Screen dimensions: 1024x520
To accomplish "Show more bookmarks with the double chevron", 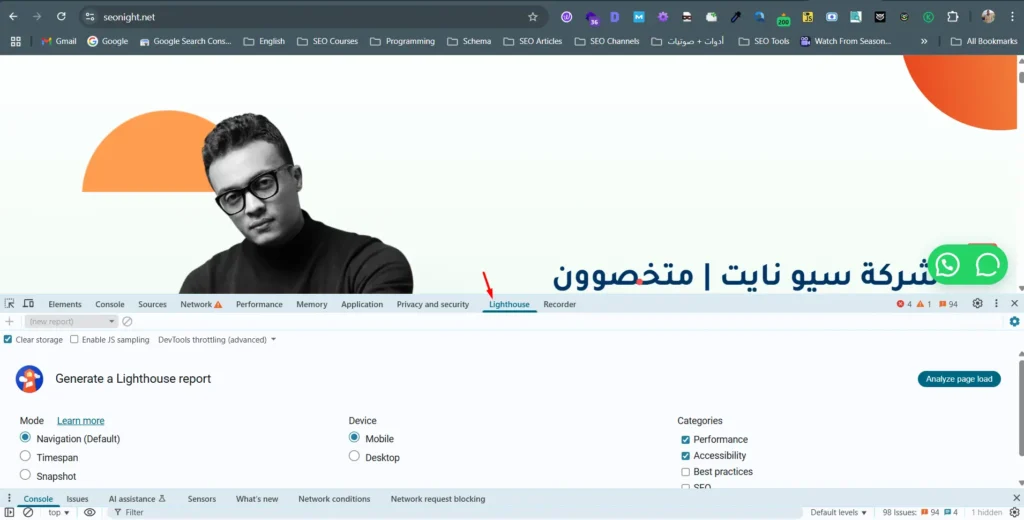I will click(924, 41).
